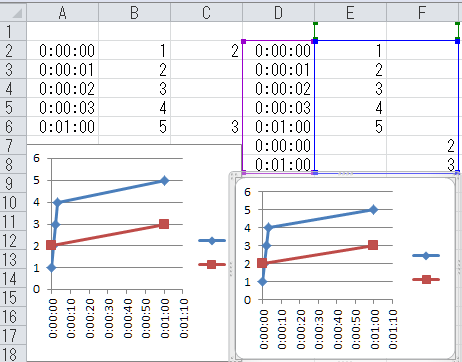This screenshot has width=462, height=362.
Task: Select the blue series line in right chart
Action: click(321, 219)
